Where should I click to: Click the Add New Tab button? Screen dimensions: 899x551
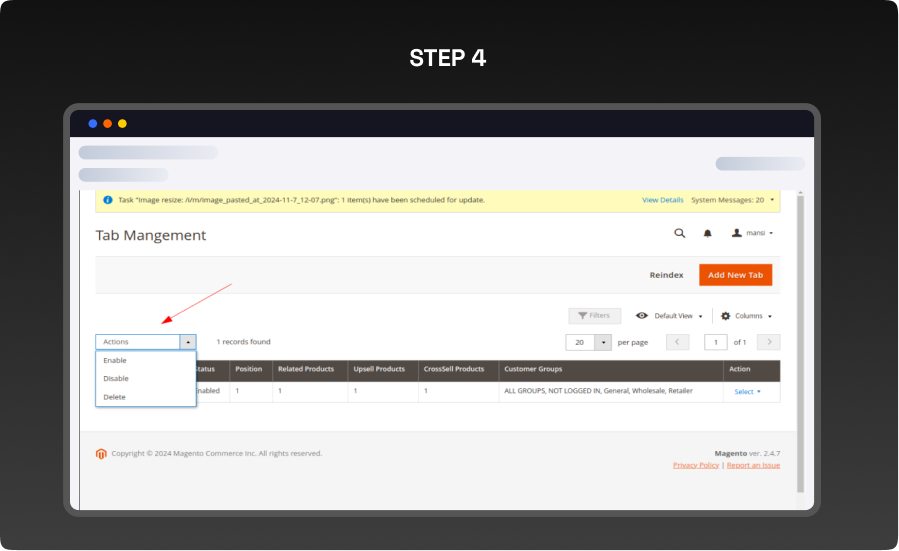tap(735, 275)
